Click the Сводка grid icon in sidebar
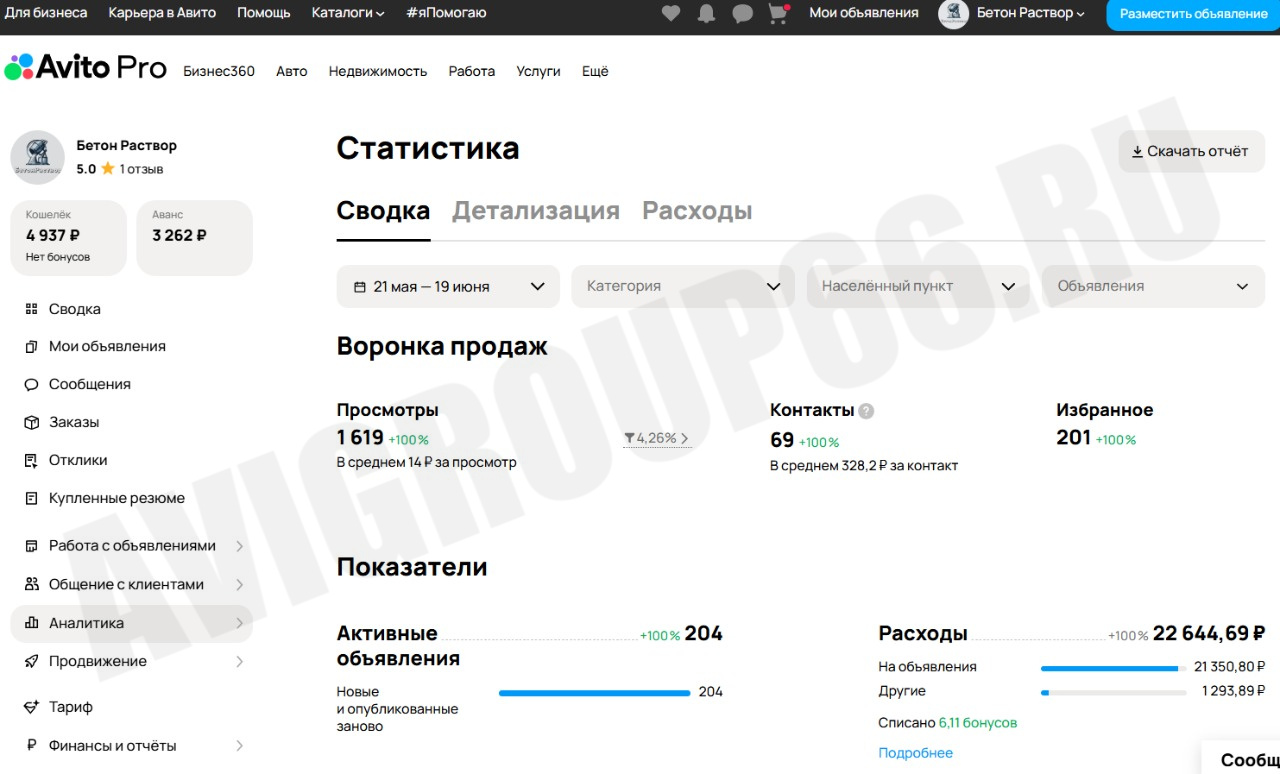 pyautogui.click(x=31, y=309)
